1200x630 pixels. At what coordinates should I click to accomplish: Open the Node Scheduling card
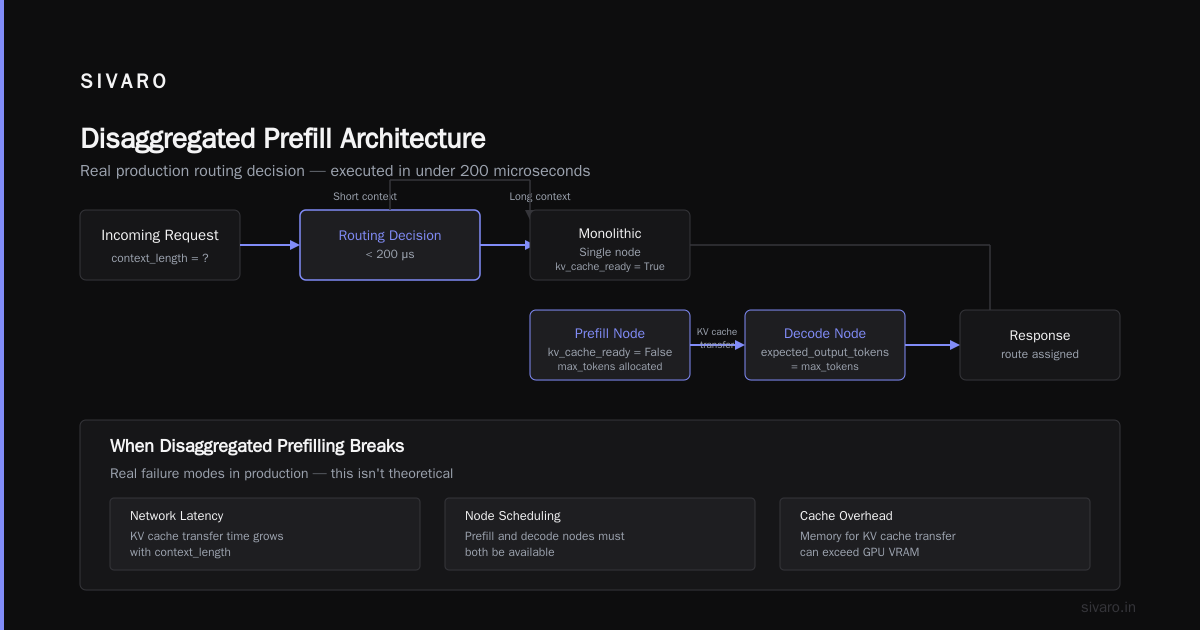coord(600,534)
